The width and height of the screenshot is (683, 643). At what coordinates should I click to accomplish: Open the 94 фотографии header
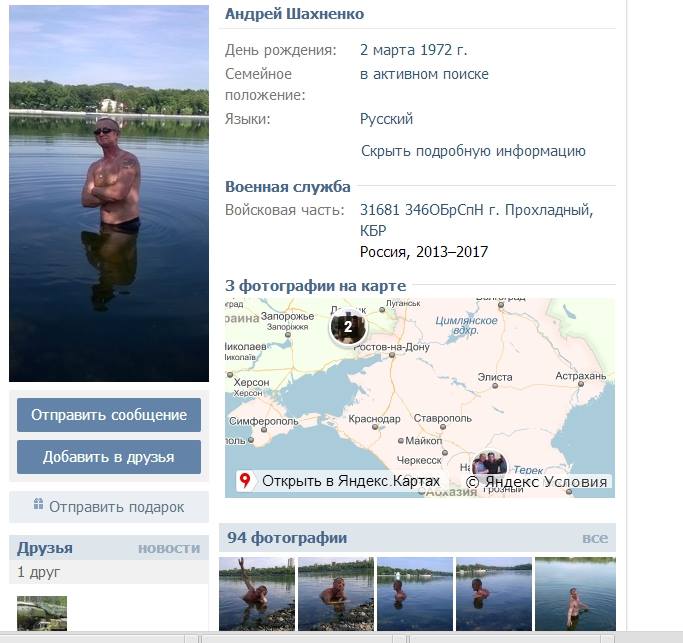point(287,538)
